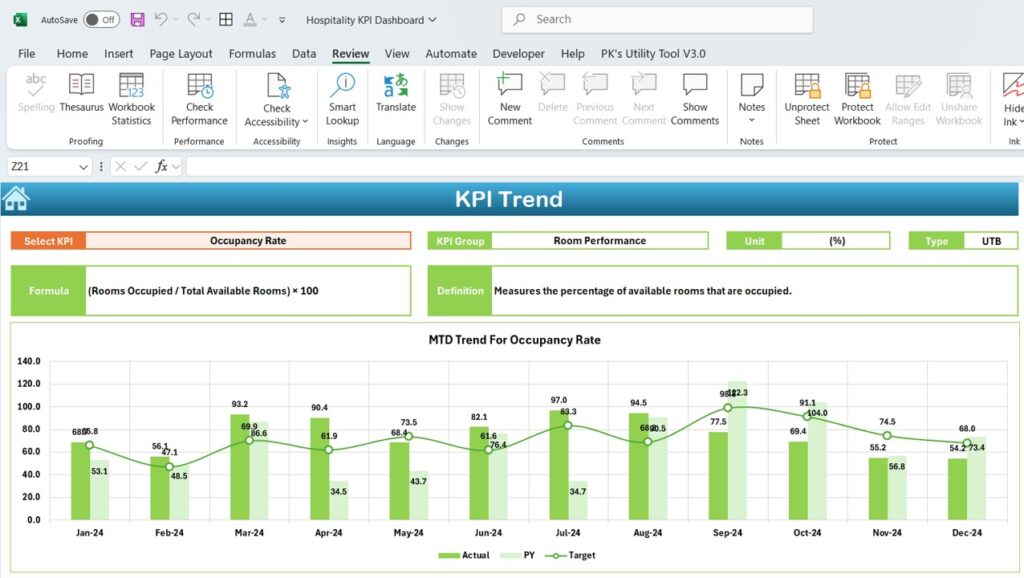Click the Search box
Viewport: 1024px width, 578px height.
tap(657, 20)
